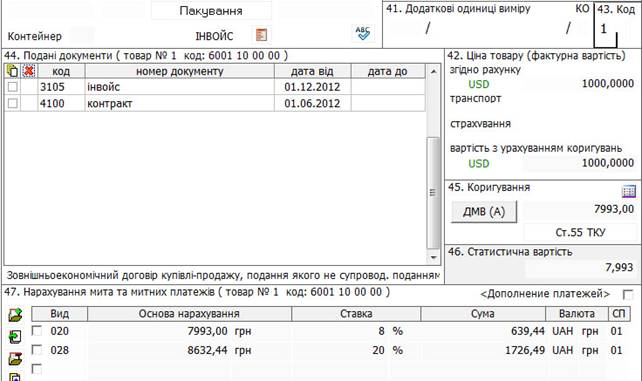Select the checkbox for payment type 020
Viewport: 642px width, 381px height.
pos(37,330)
